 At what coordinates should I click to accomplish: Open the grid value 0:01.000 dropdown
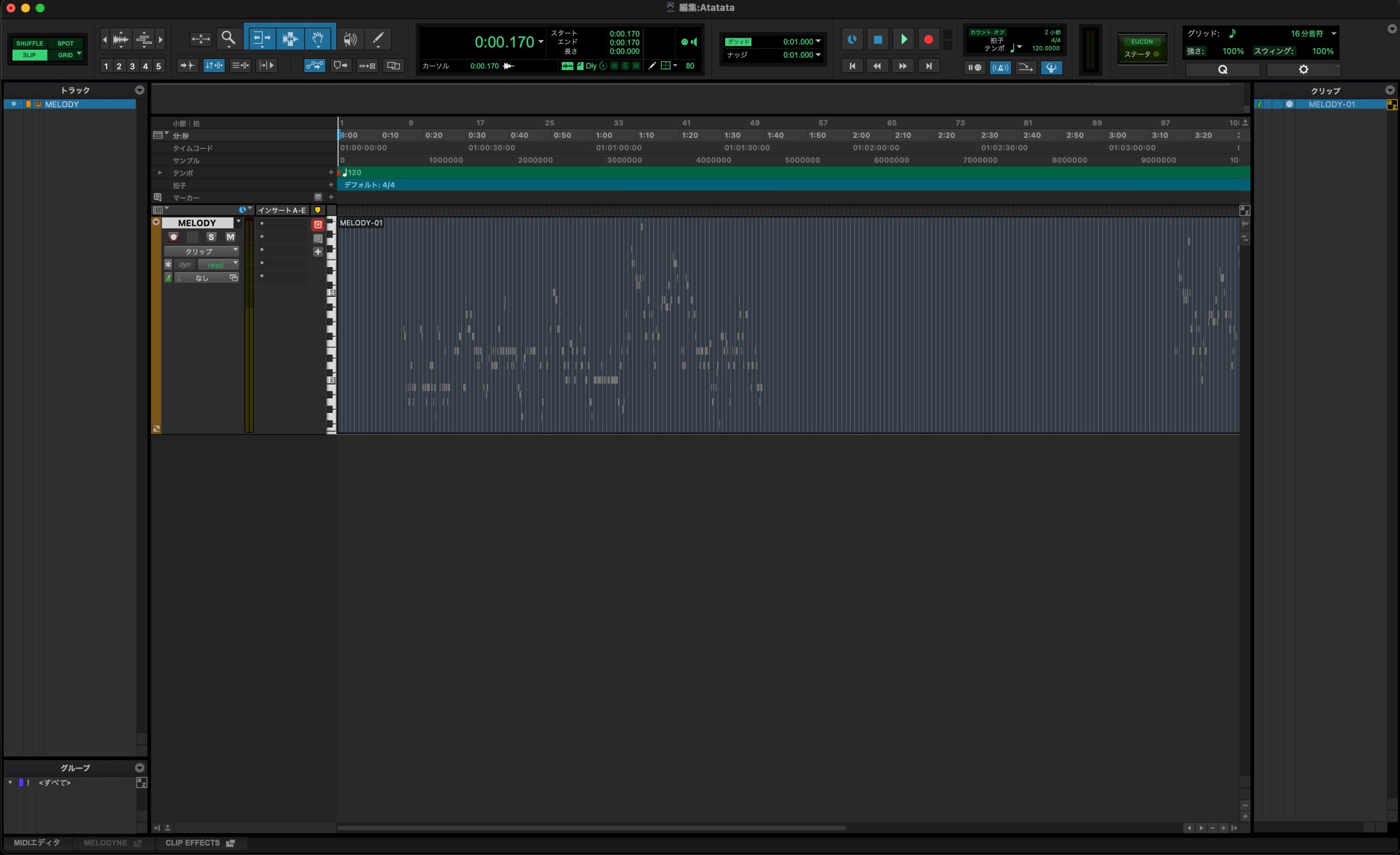(x=818, y=42)
